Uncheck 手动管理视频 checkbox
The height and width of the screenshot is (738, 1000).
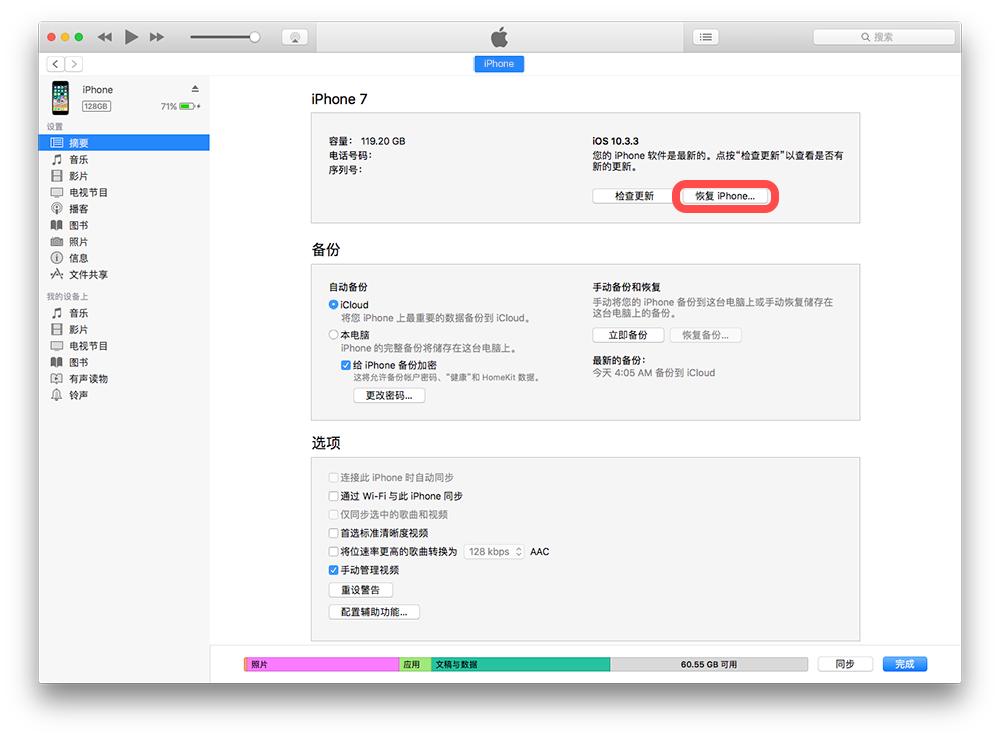(333, 570)
